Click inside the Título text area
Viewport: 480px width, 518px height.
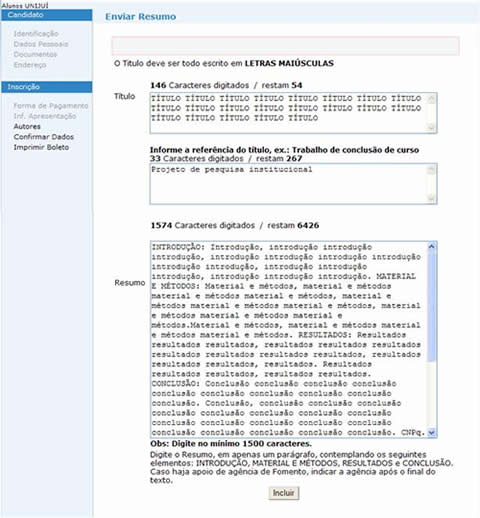288,113
